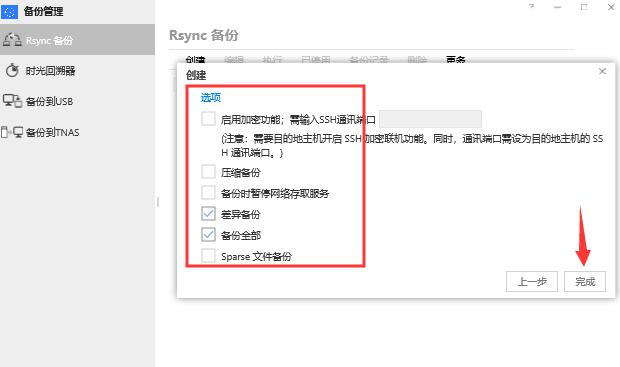Click the sidebar collapse handle

click(x=158, y=202)
